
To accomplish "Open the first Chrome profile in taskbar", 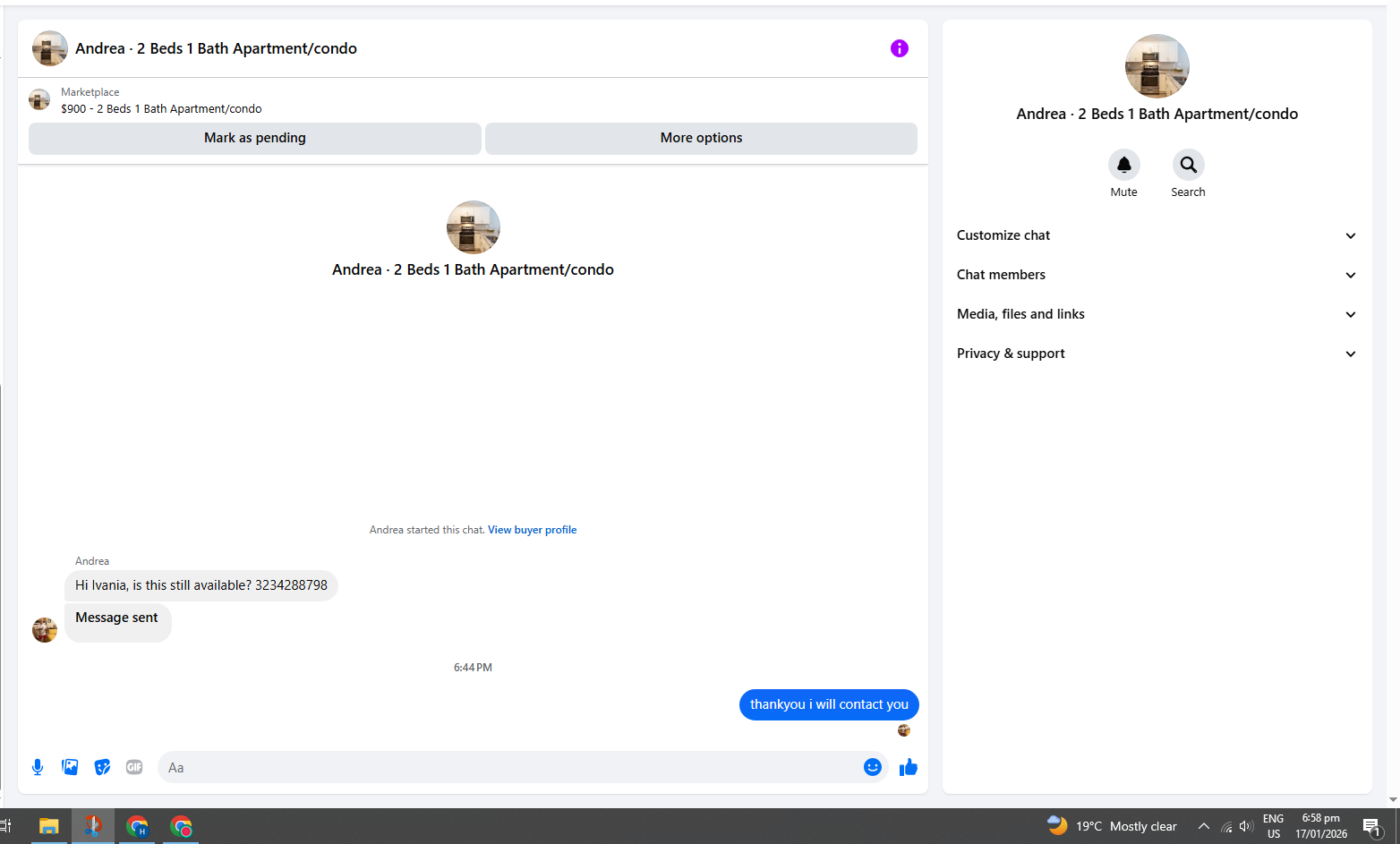I will pos(137,826).
